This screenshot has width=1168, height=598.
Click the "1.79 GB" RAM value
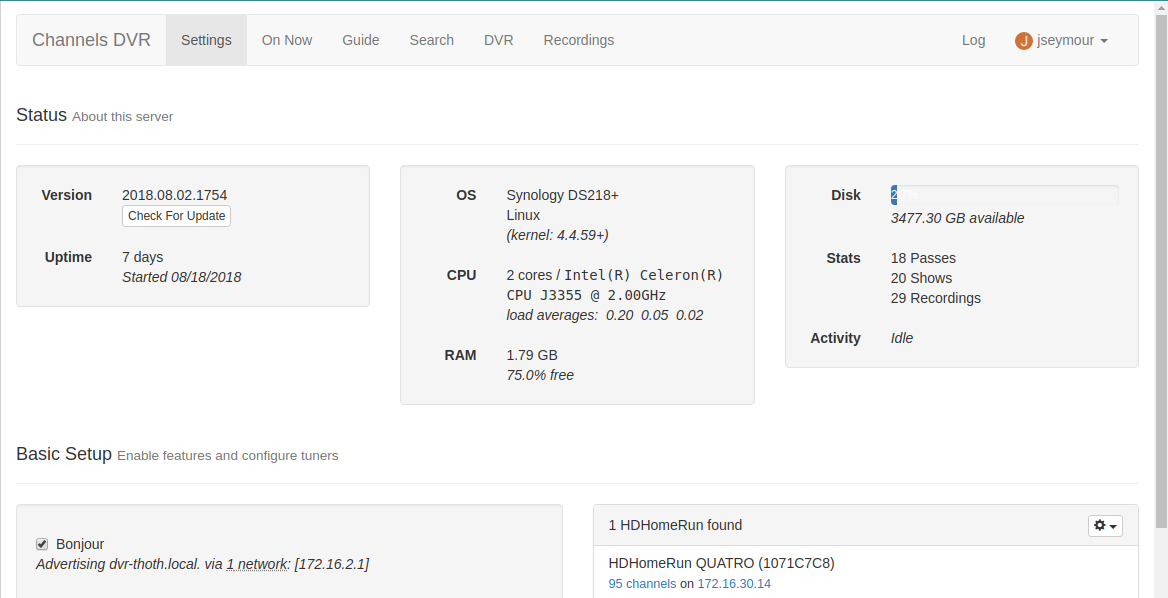(x=532, y=355)
